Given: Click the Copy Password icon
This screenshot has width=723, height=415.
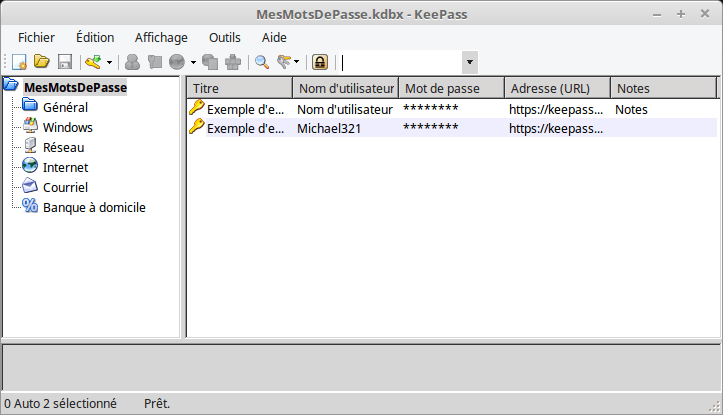Looking at the screenshot, I should [x=155, y=61].
